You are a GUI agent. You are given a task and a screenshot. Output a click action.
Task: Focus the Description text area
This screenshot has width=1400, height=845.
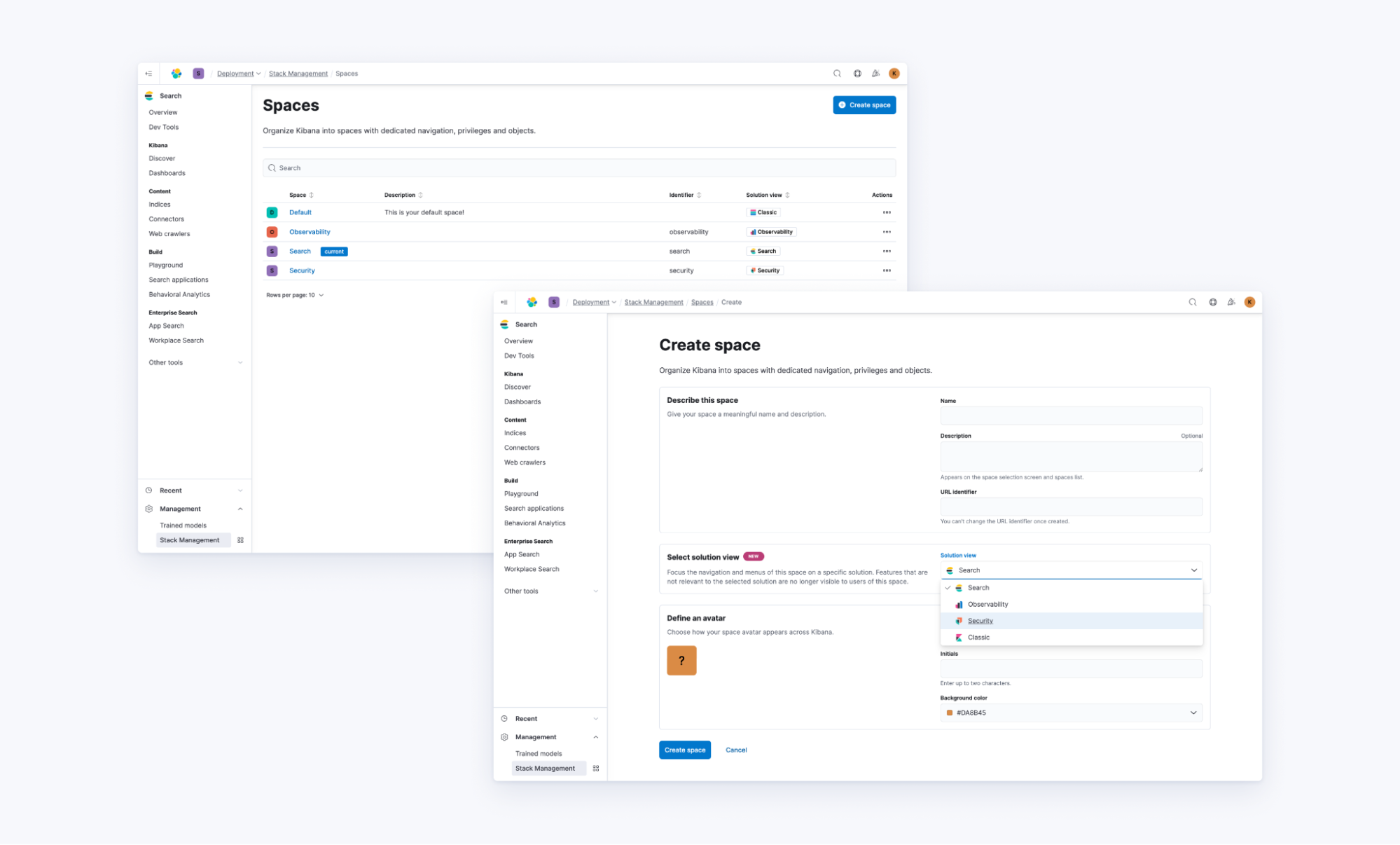click(1072, 457)
